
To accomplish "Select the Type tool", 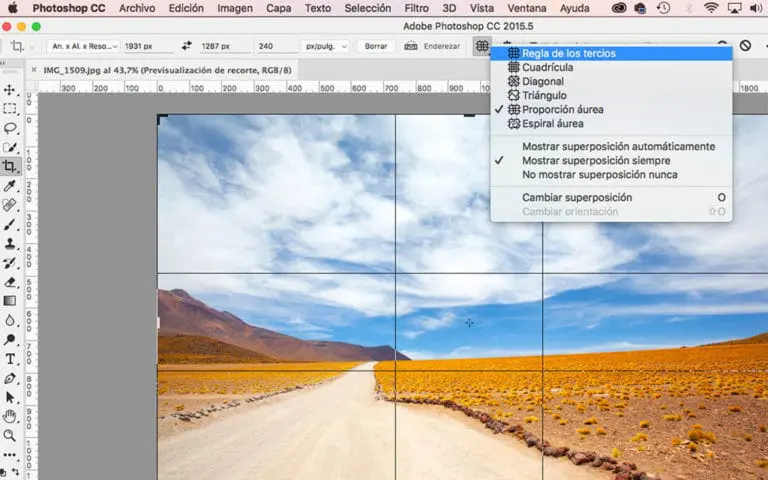I will click(x=9, y=359).
